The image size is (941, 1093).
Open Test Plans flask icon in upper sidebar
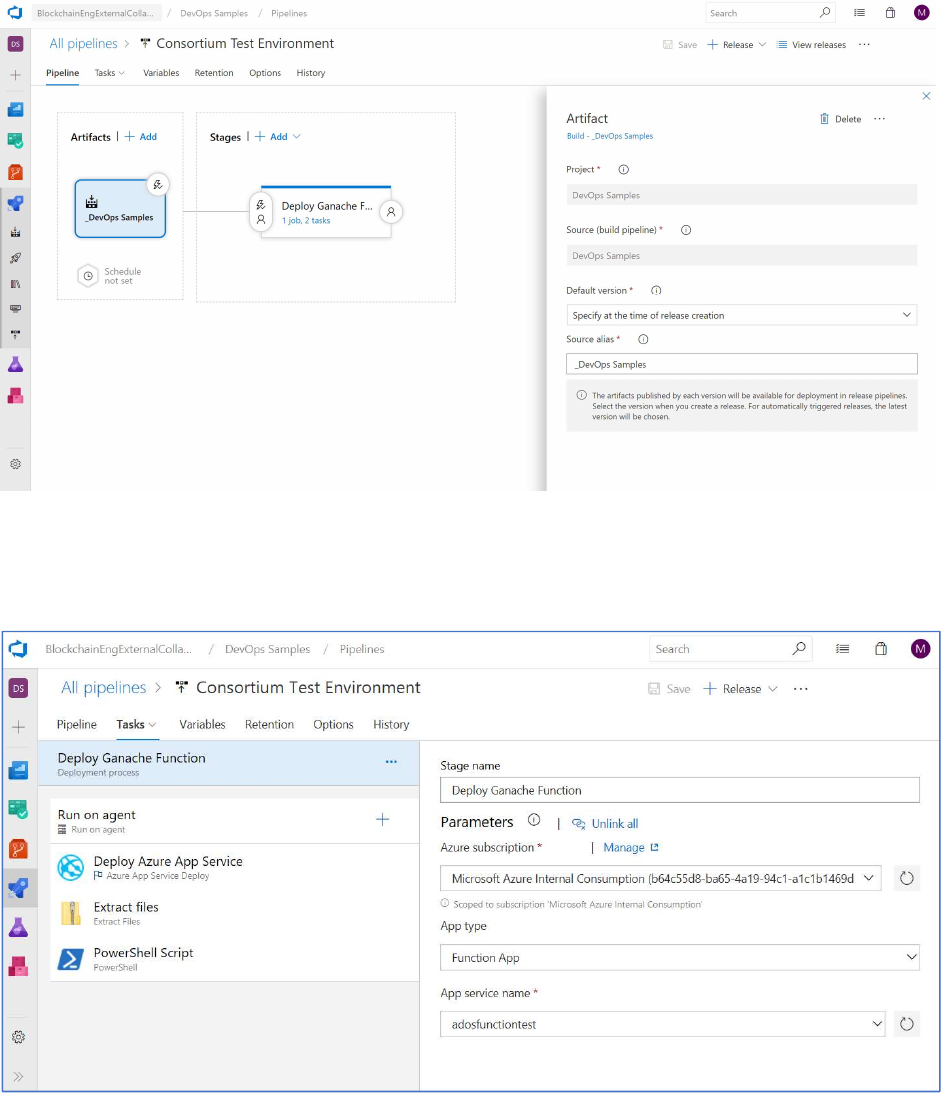point(15,364)
